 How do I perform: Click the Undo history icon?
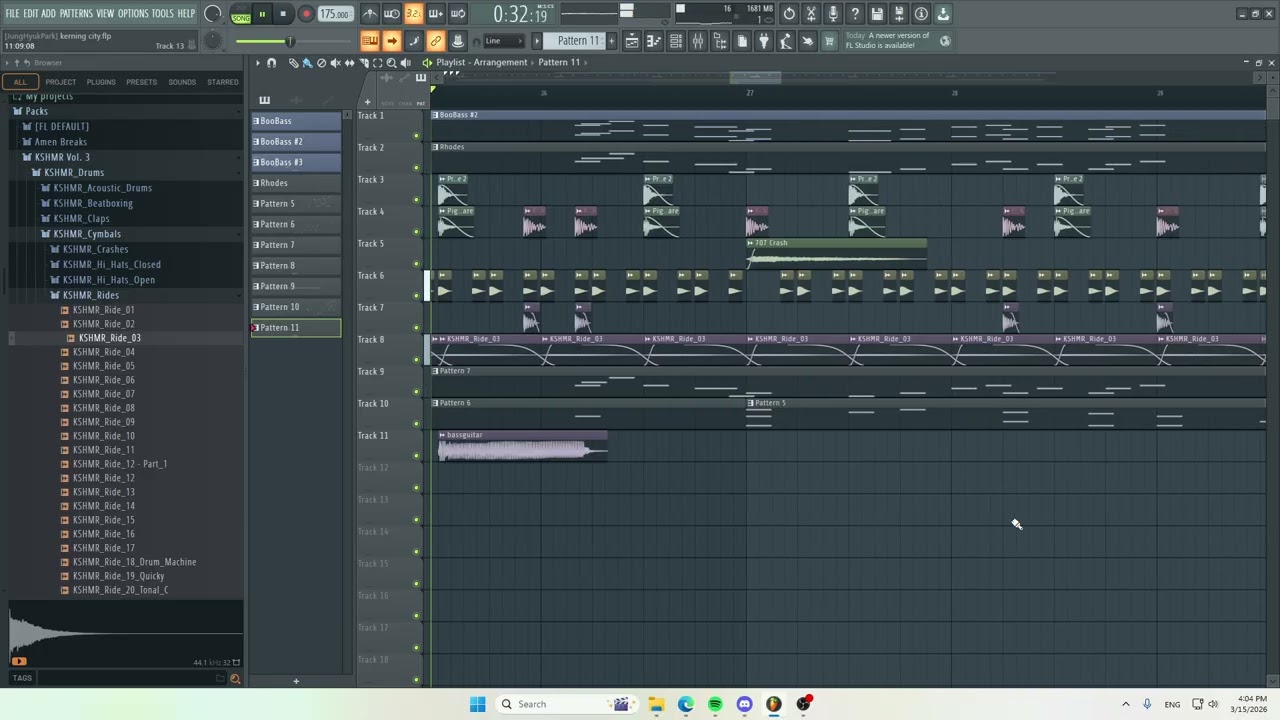pos(789,14)
